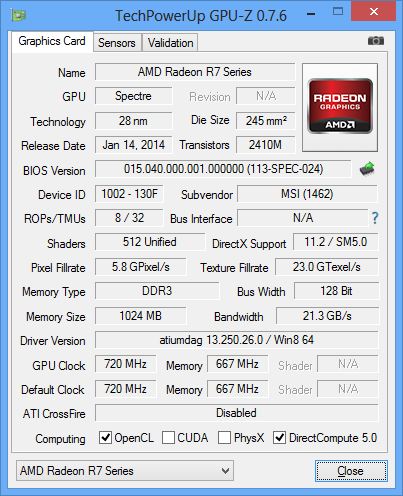Screen dimensions: 403x496
Task: Open the Validation tab
Action: pos(170,43)
